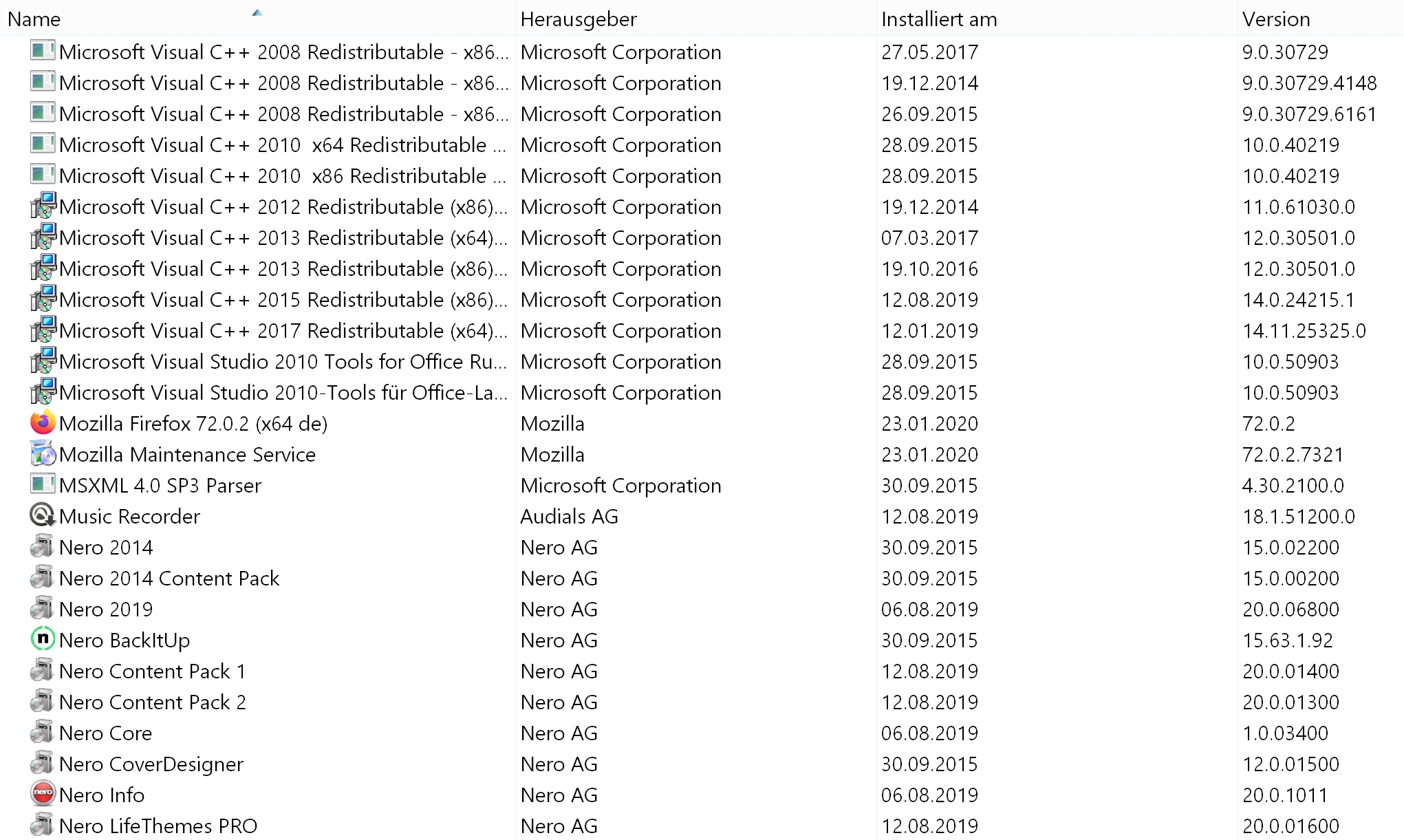This screenshot has height=840, width=1404.
Task: Click the Nero CoverDesigner icon
Action: click(x=43, y=764)
